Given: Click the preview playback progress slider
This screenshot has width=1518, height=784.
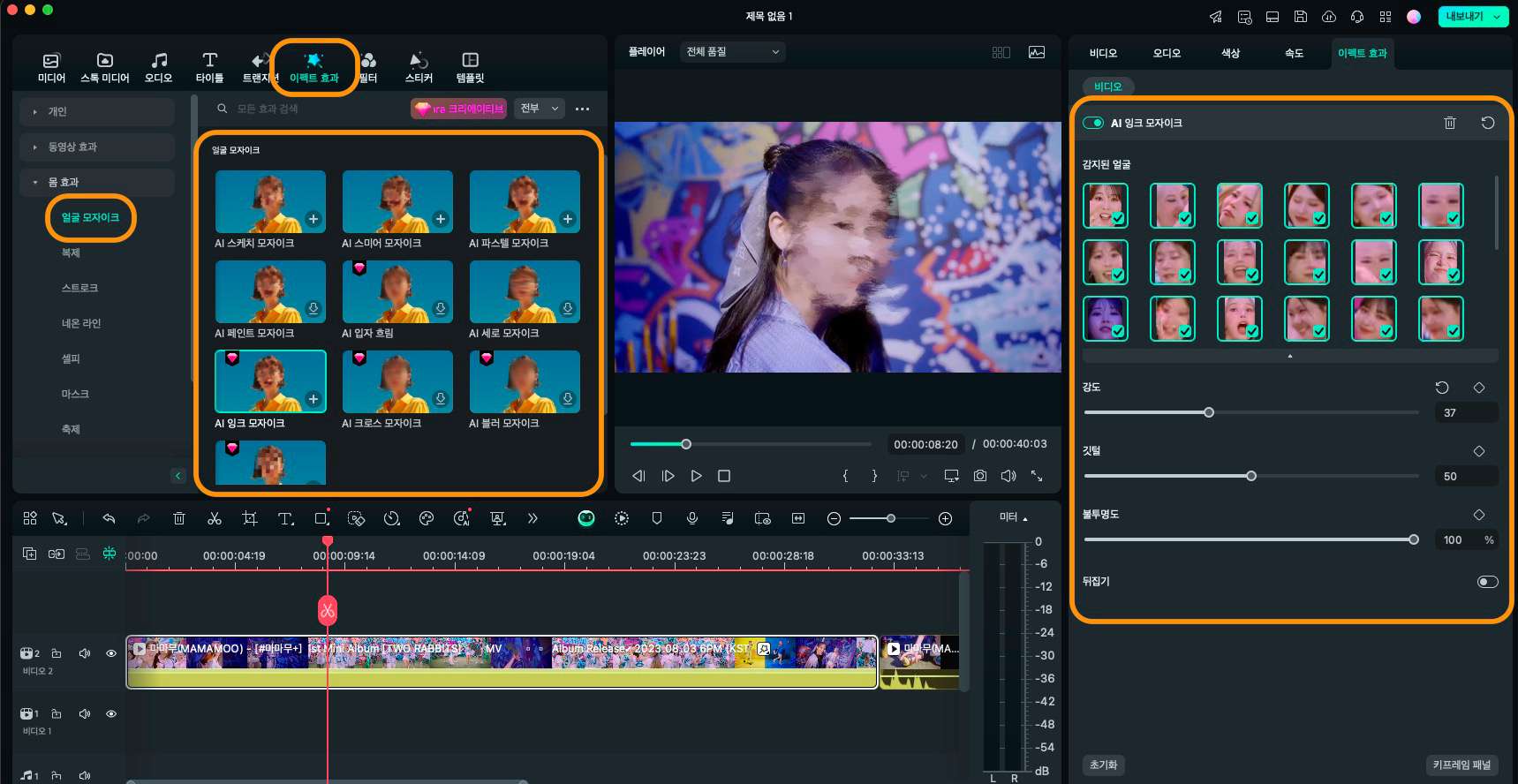Looking at the screenshot, I should click(751, 444).
